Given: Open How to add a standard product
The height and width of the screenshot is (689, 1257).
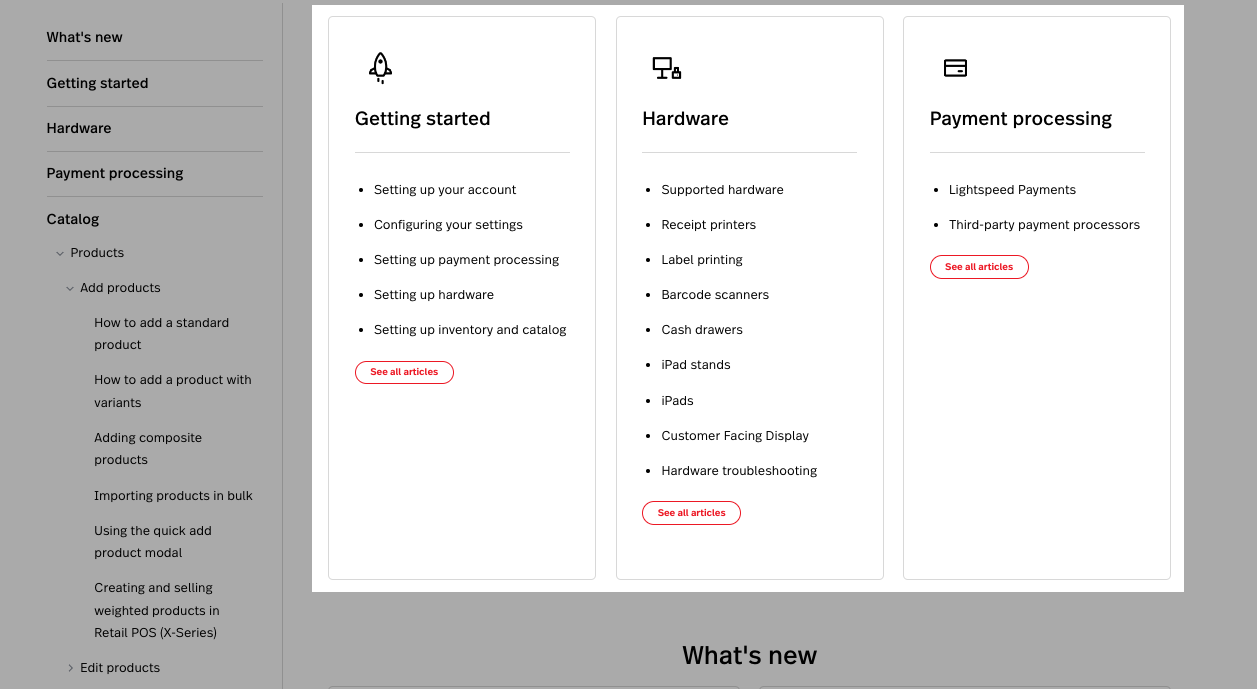Looking at the screenshot, I should point(161,334).
